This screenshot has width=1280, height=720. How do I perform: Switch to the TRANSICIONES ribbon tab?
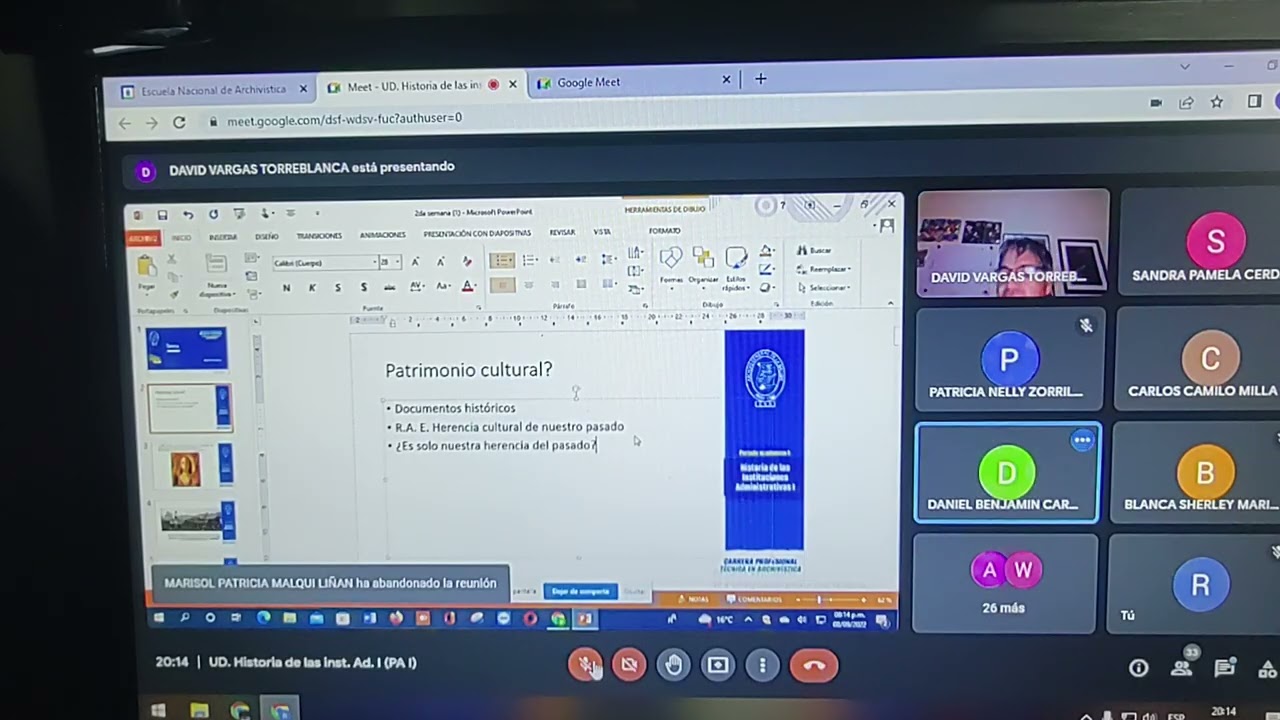pyautogui.click(x=319, y=236)
